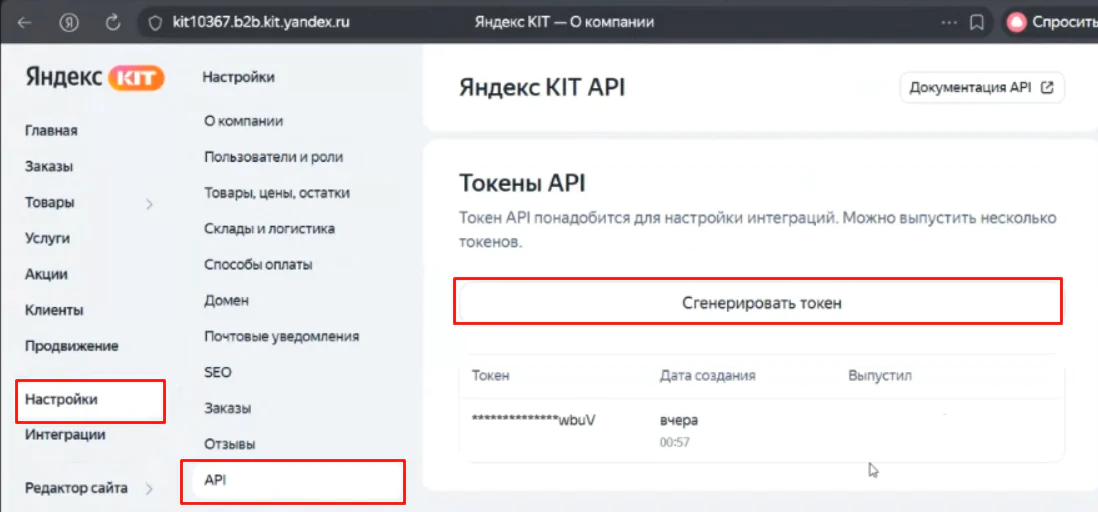Open Клиенты in the left sidebar
The image size is (1098, 512).
(x=54, y=310)
